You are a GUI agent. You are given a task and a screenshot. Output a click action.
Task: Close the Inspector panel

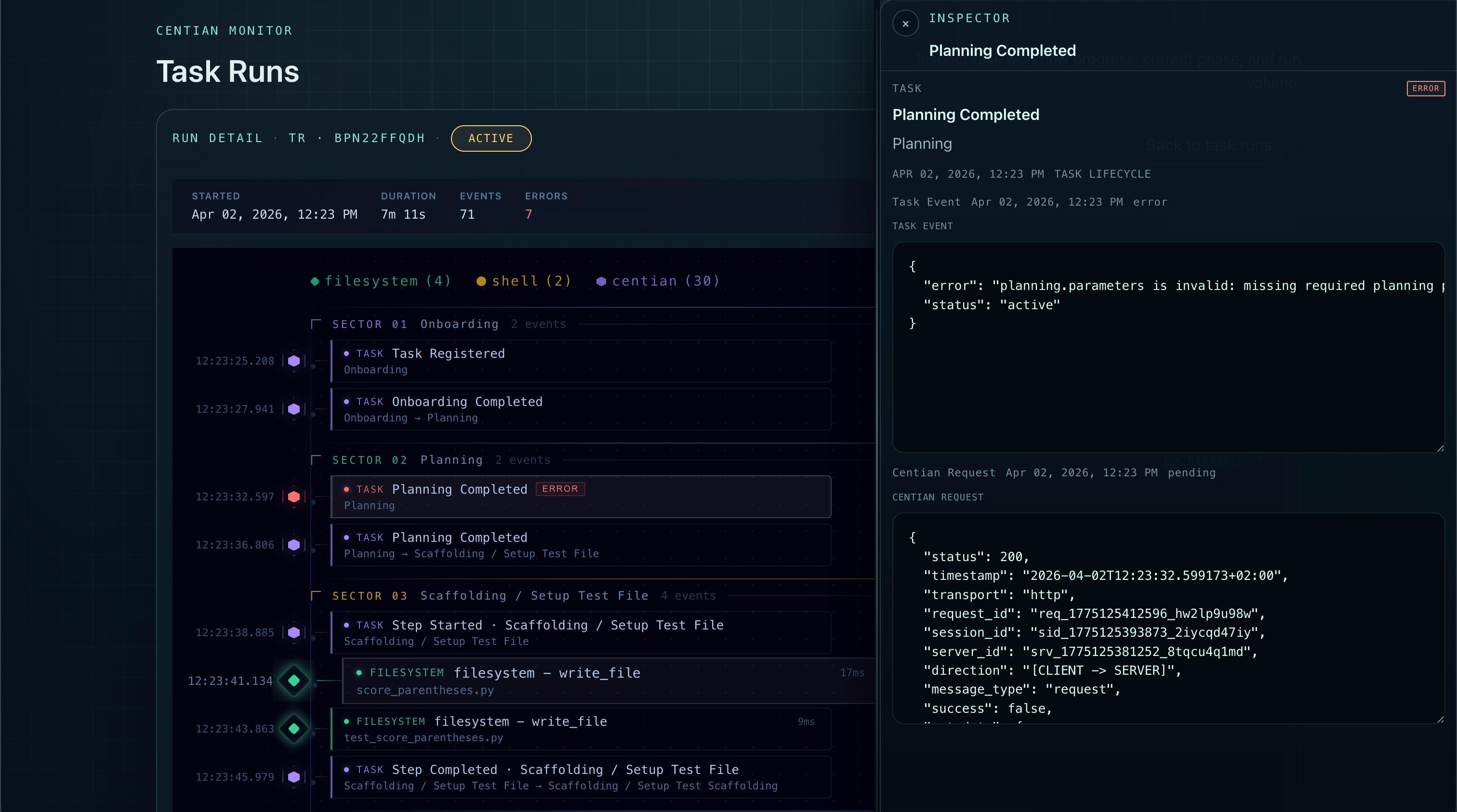[x=905, y=24]
